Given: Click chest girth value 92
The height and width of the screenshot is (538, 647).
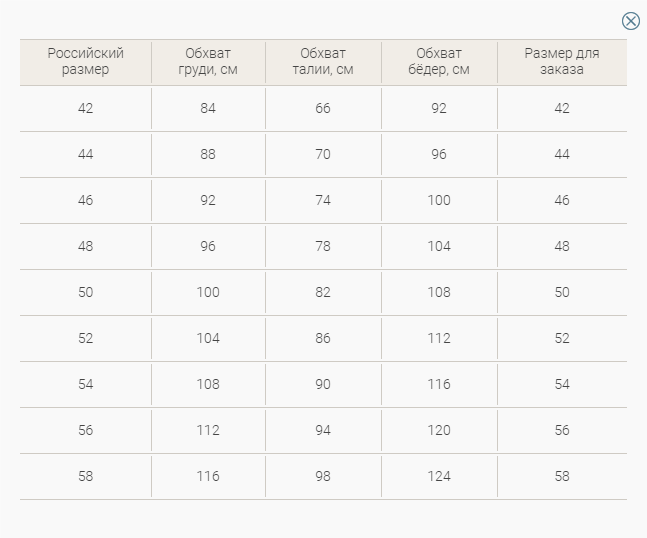Looking at the screenshot, I should tap(208, 201).
